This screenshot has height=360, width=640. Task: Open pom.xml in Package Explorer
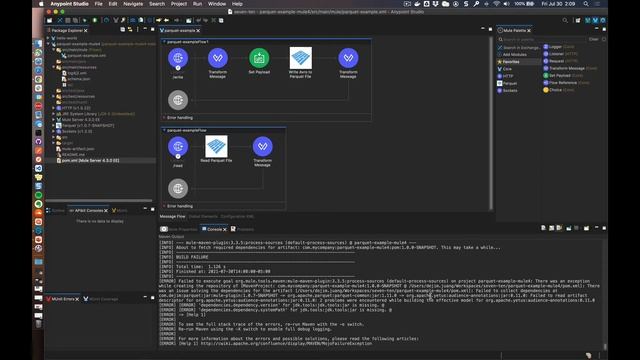pos(88,161)
